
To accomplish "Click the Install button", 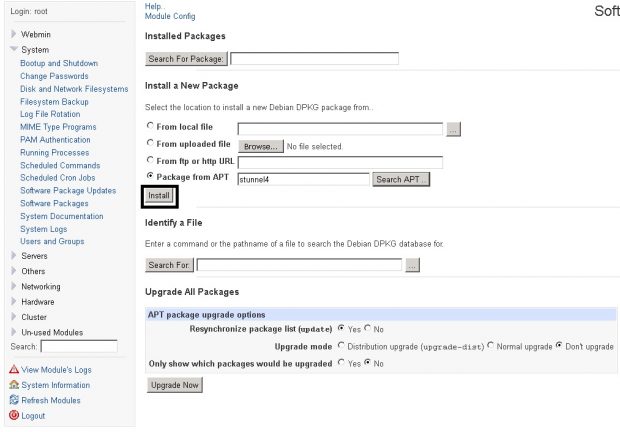I will (159, 196).
